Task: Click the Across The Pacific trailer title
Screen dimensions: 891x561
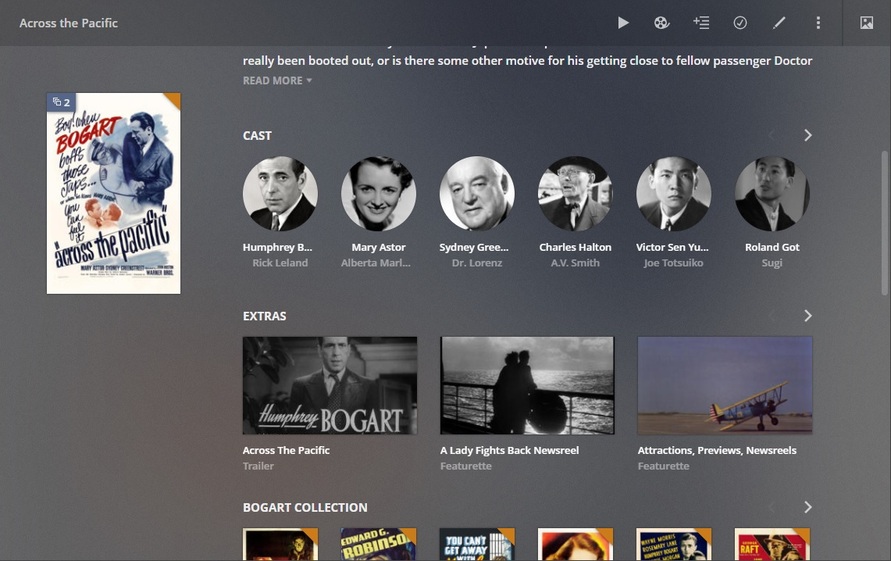Action: tap(286, 450)
